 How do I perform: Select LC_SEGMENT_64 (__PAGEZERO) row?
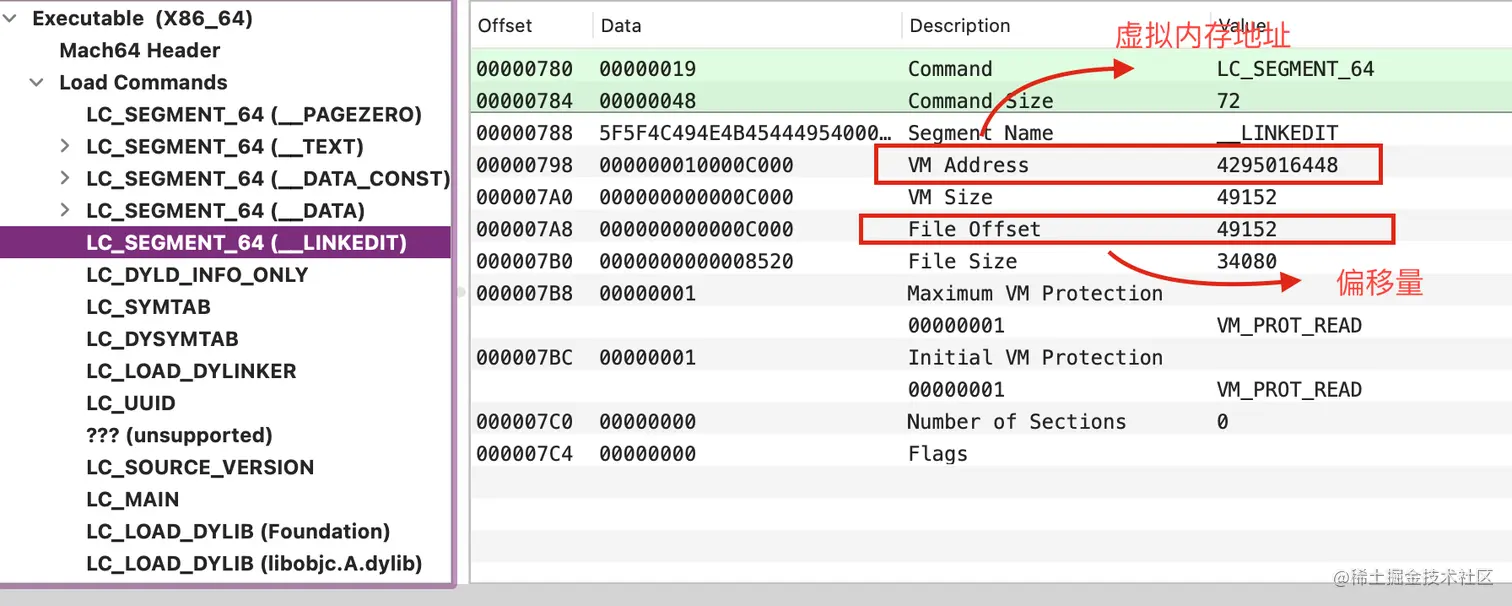click(x=254, y=114)
